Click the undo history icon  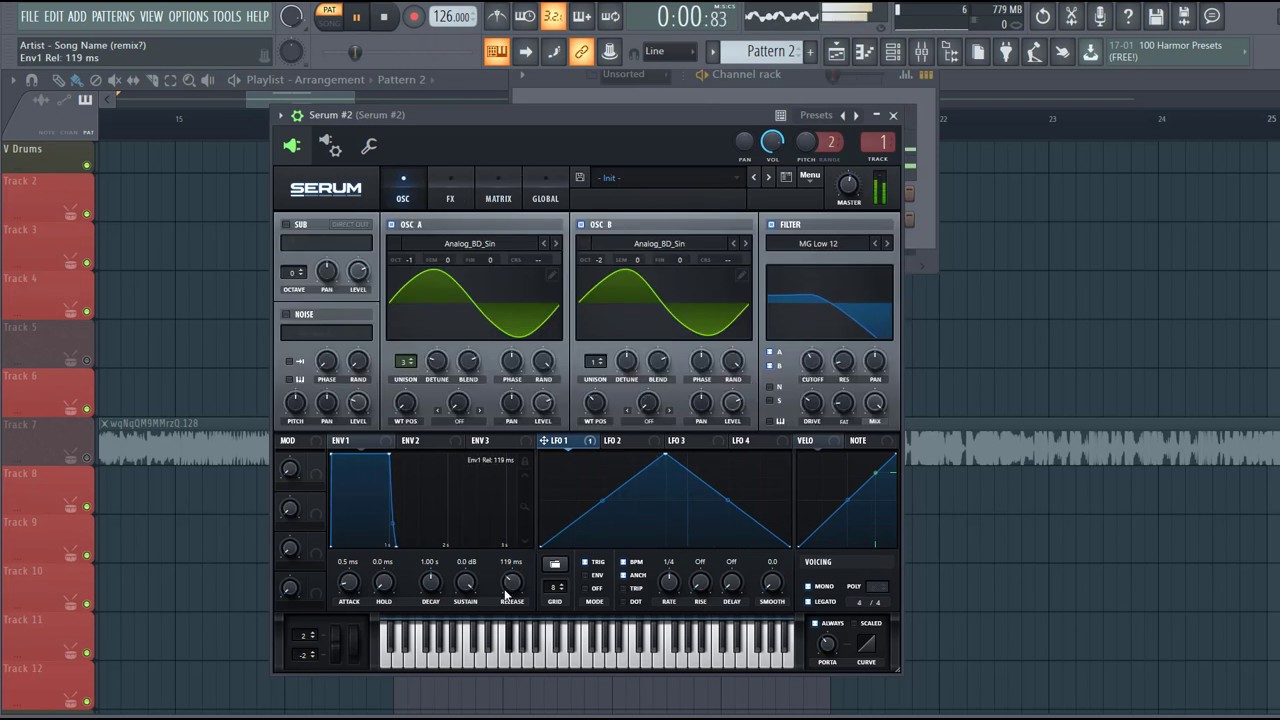1043,16
